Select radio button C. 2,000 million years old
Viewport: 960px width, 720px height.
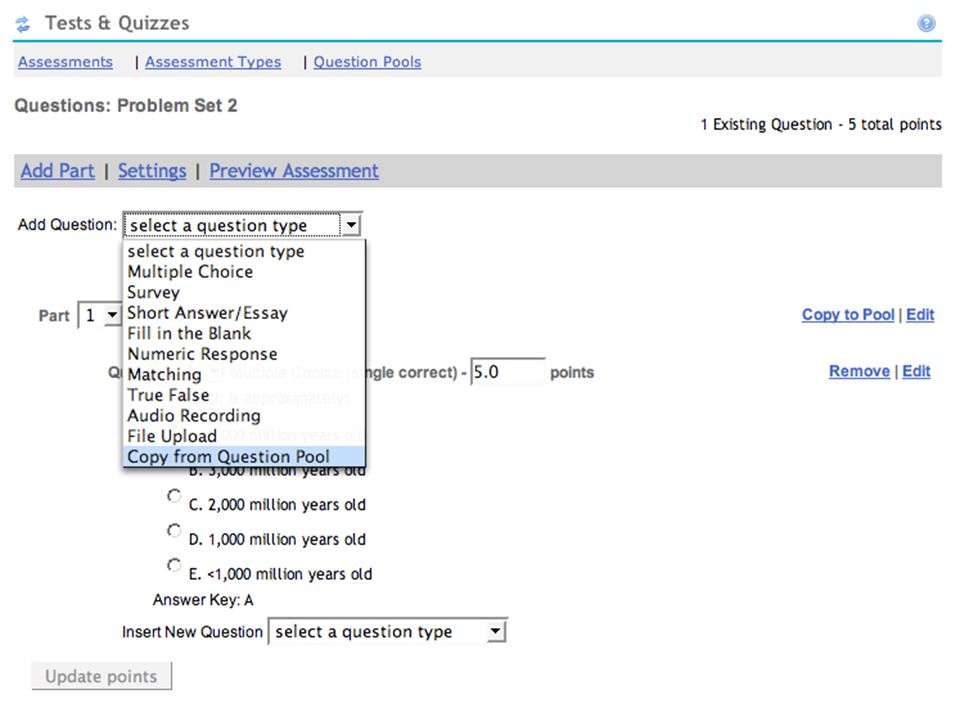[x=174, y=495]
